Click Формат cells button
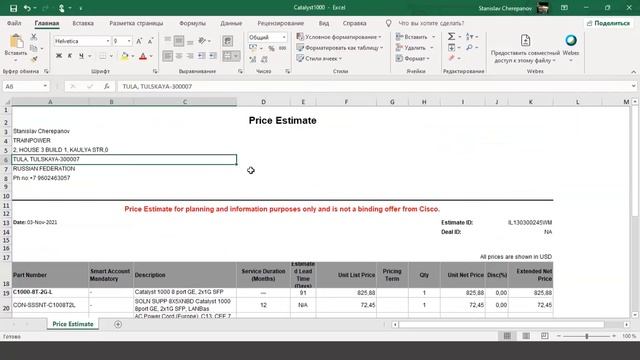Image resolution: width=640 pixels, height=360 pixels. click(413, 59)
